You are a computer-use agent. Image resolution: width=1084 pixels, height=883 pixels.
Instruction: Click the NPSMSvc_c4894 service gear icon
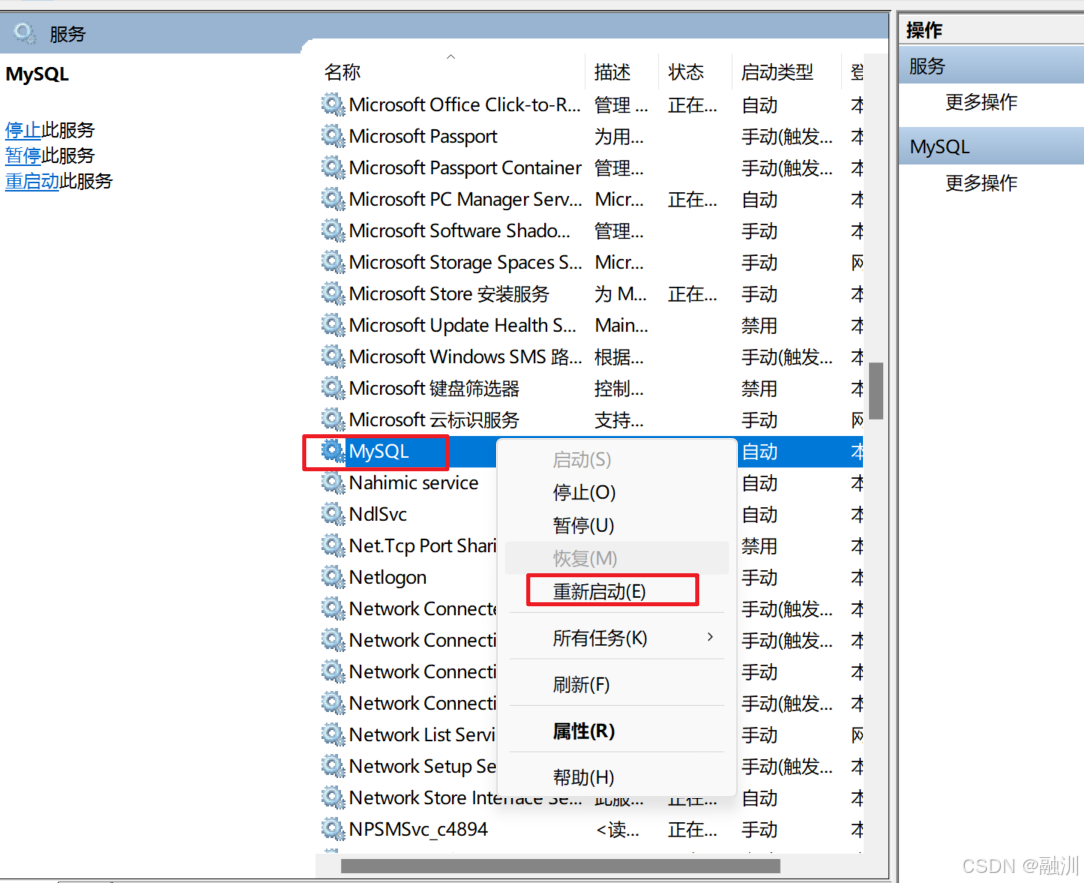[x=331, y=829]
